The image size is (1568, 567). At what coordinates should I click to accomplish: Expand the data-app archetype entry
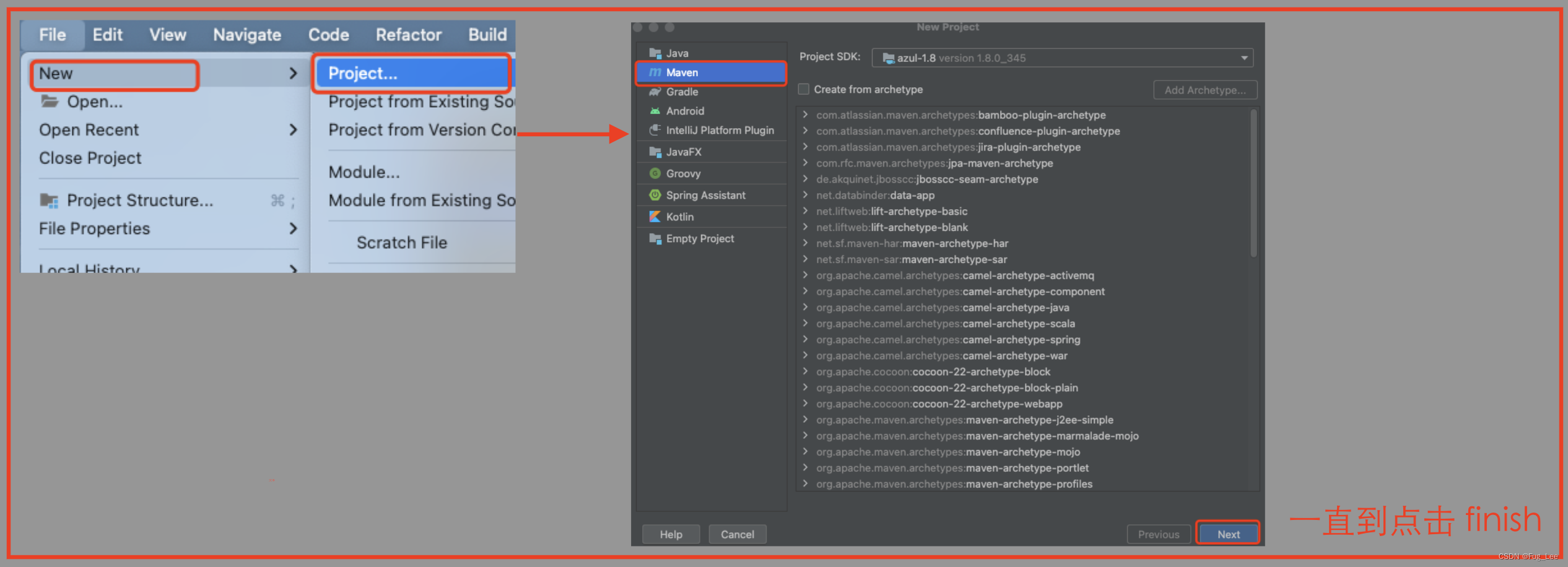point(805,195)
